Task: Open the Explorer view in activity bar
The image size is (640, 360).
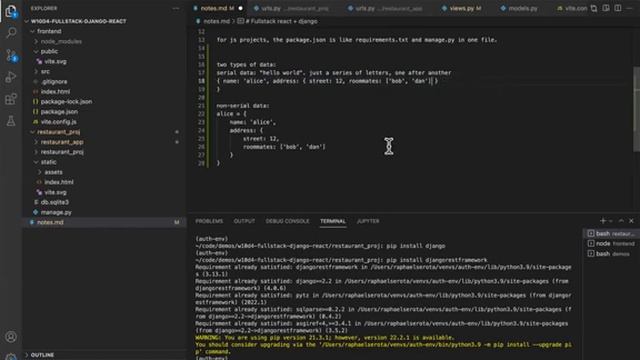Action: pos(11,11)
